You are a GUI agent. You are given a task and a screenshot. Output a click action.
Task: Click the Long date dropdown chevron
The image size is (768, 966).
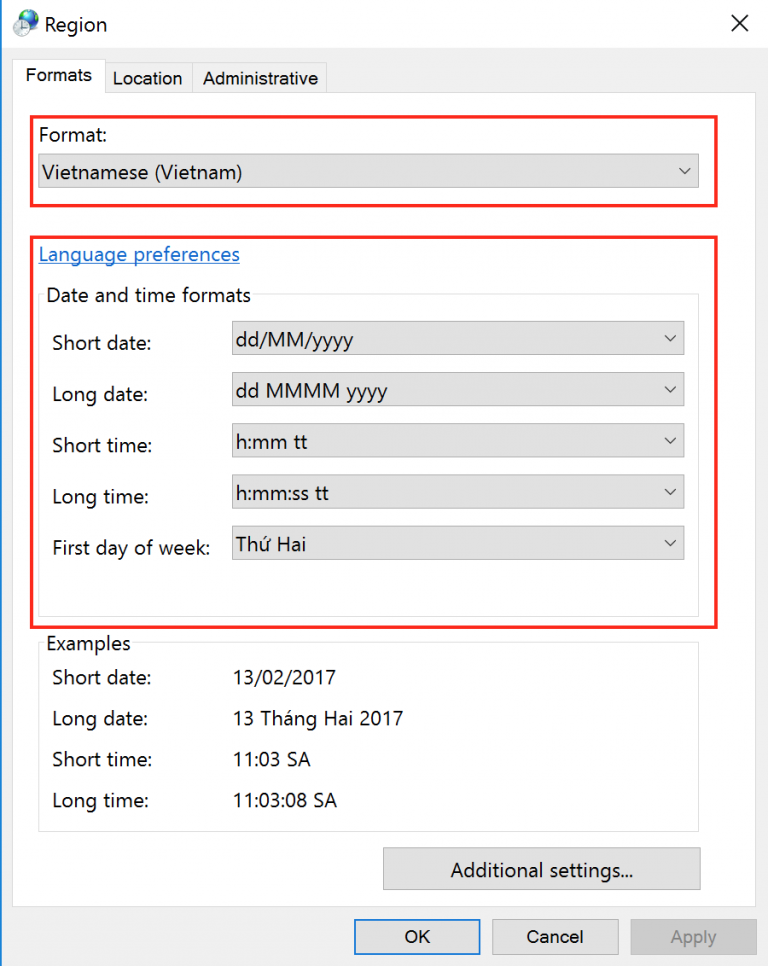click(670, 390)
